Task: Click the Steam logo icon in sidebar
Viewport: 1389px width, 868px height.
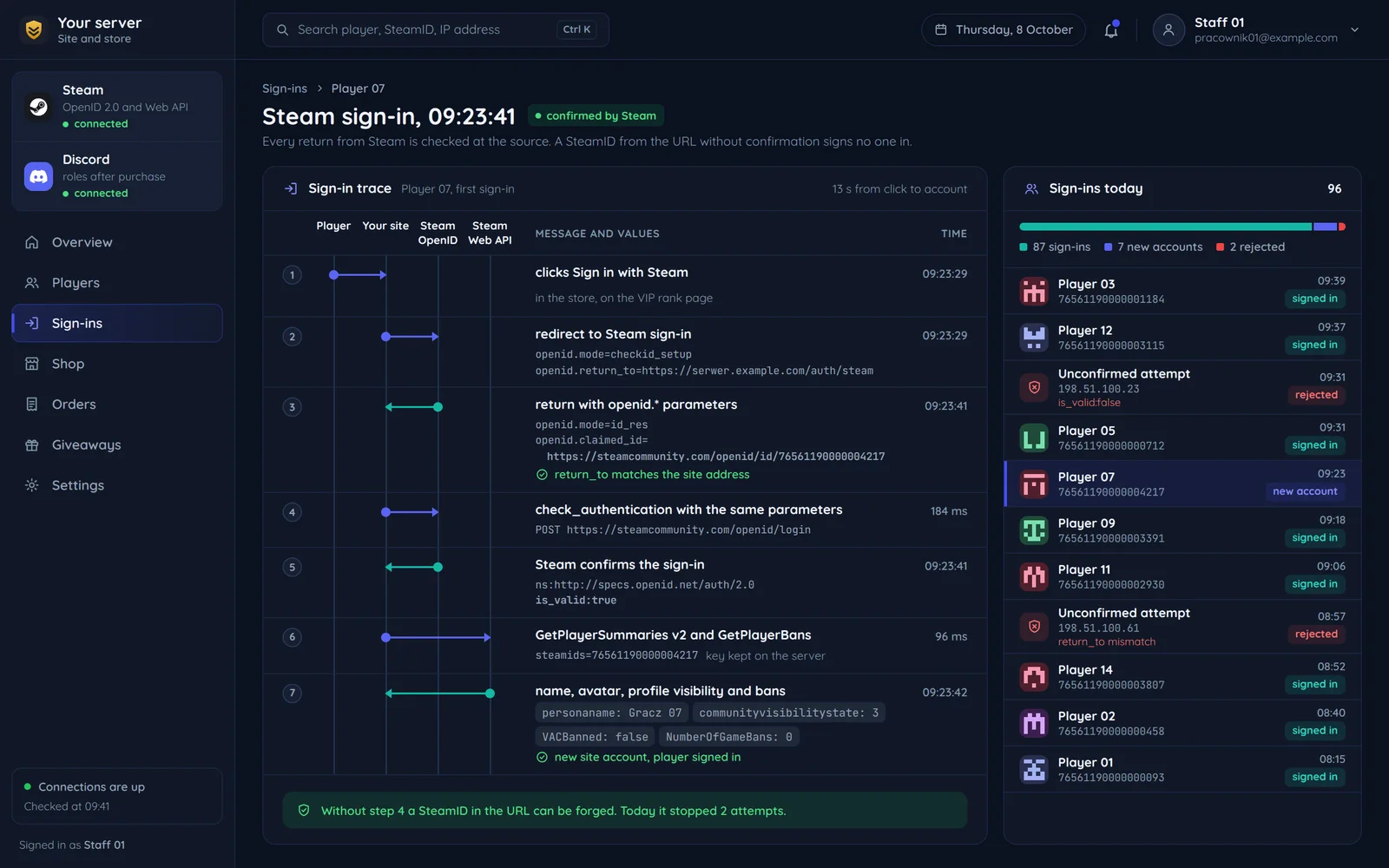Action: [38, 107]
